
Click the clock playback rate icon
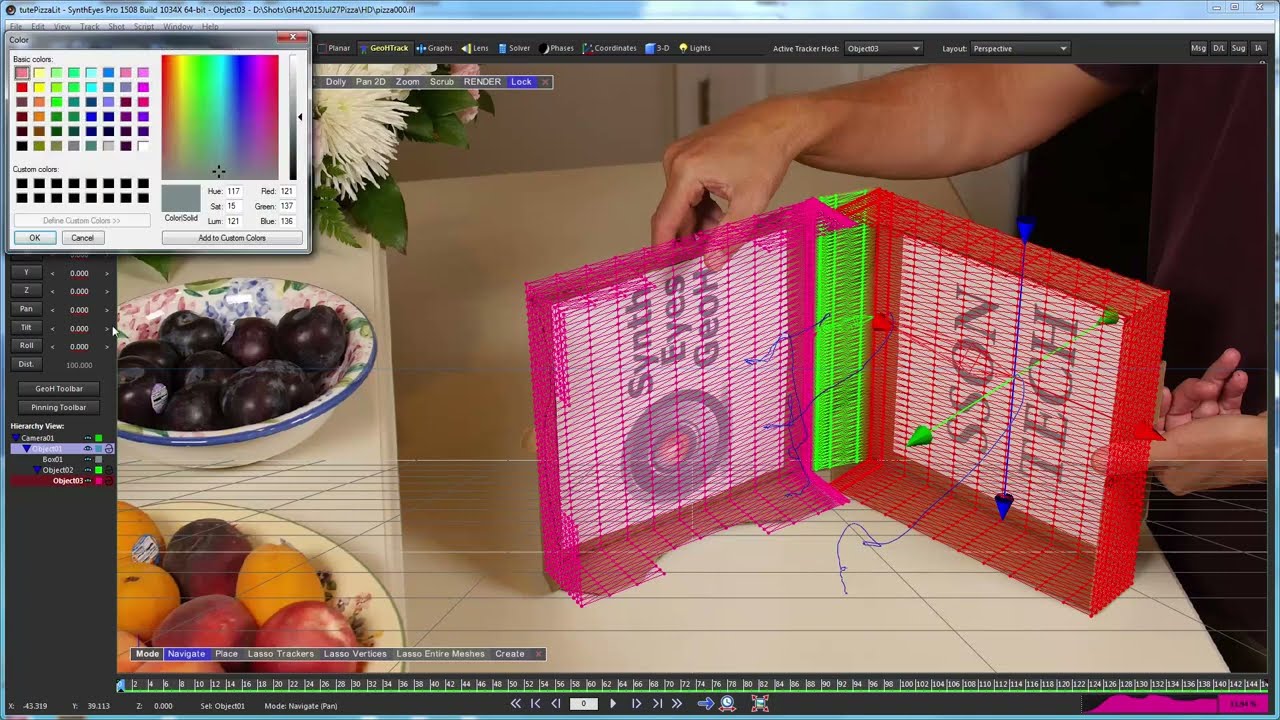point(728,704)
